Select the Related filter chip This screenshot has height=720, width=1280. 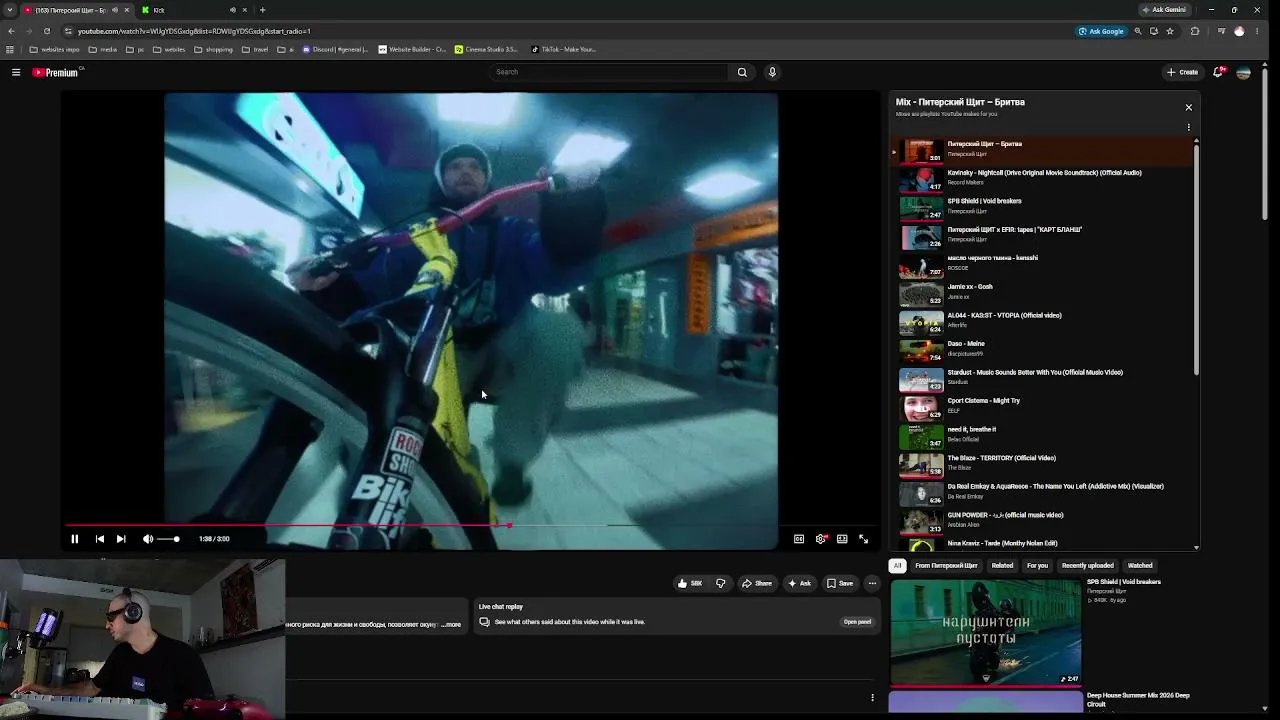[x=1002, y=566]
